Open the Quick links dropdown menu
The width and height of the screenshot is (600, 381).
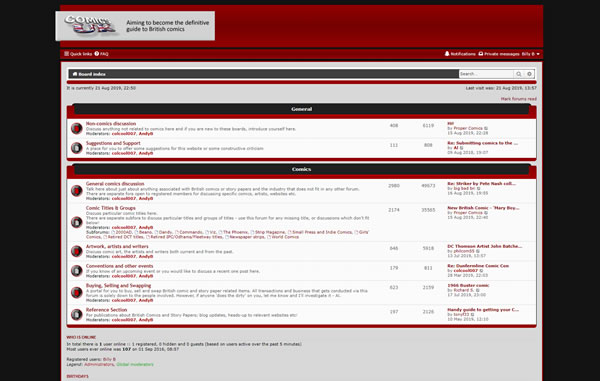click(x=78, y=54)
